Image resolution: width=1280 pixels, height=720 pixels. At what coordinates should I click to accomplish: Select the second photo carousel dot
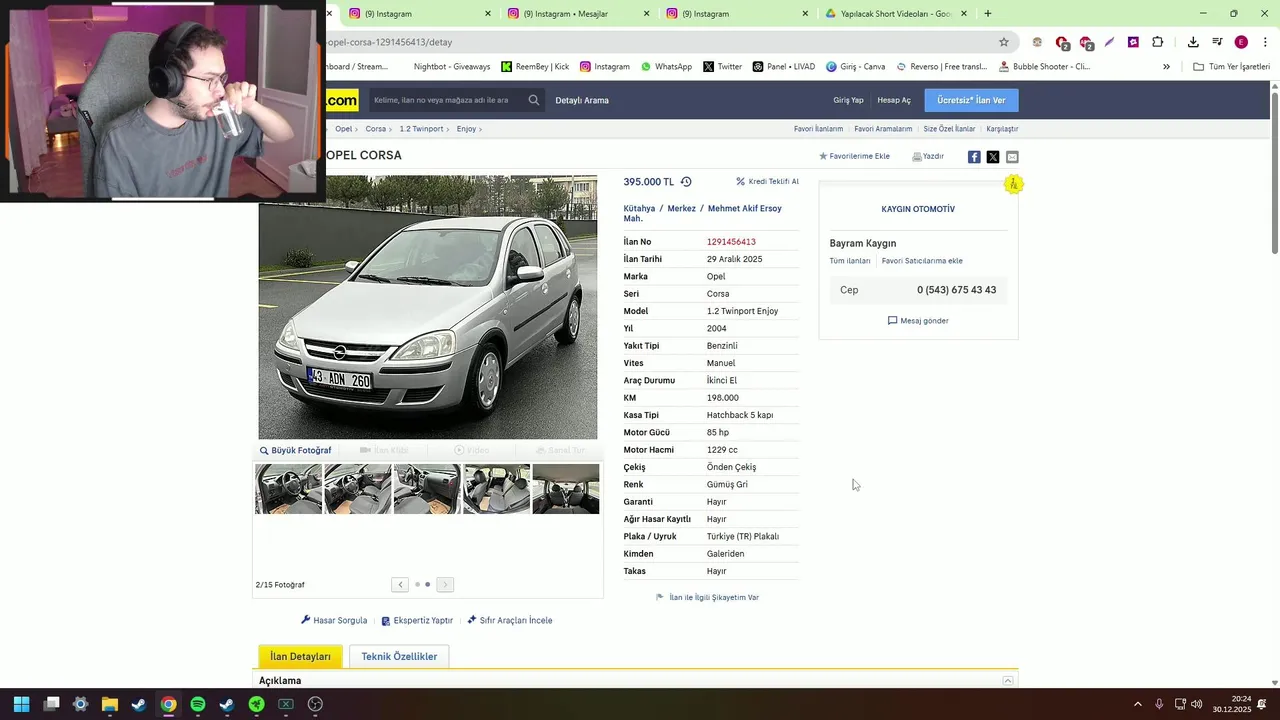click(428, 585)
